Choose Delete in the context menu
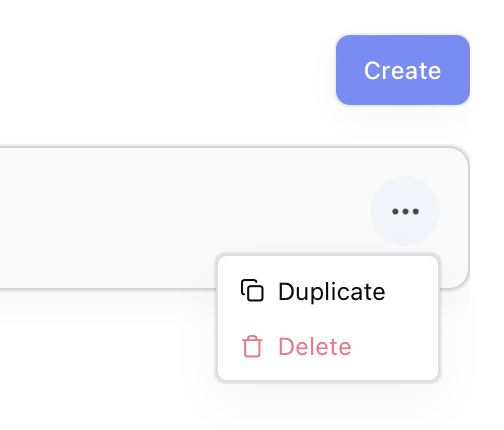The width and height of the screenshot is (504, 430). click(328, 346)
